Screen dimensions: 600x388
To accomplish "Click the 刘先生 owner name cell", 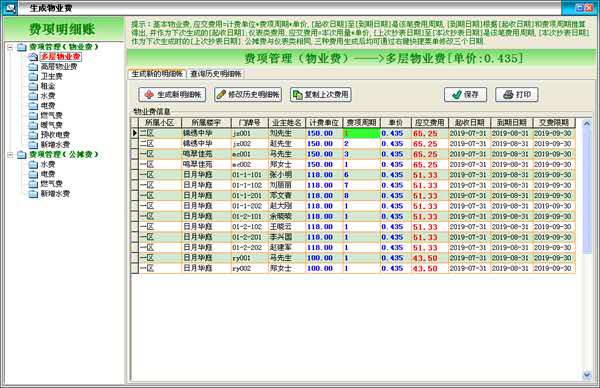I will point(287,133).
